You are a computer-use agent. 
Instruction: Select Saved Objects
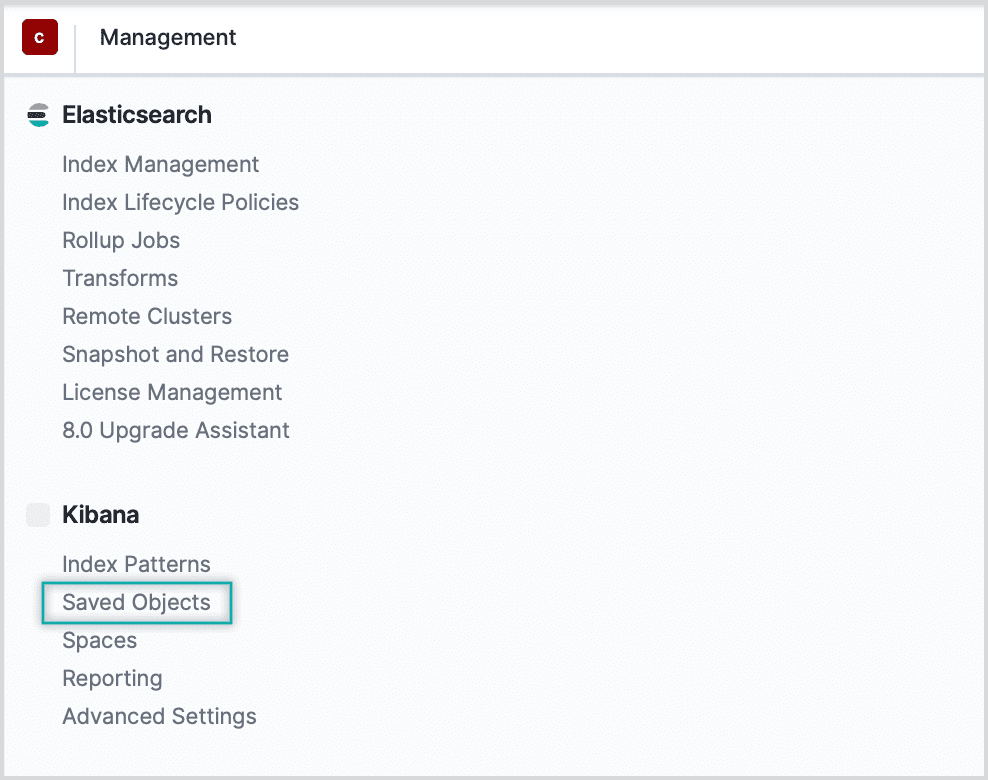pyautogui.click(x=137, y=603)
